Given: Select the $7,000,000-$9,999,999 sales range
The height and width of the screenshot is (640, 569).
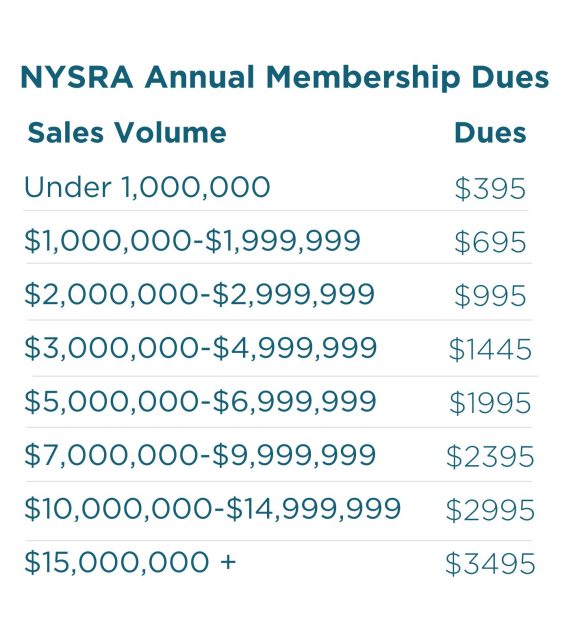Looking at the screenshot, I should (x=200, y=454).
